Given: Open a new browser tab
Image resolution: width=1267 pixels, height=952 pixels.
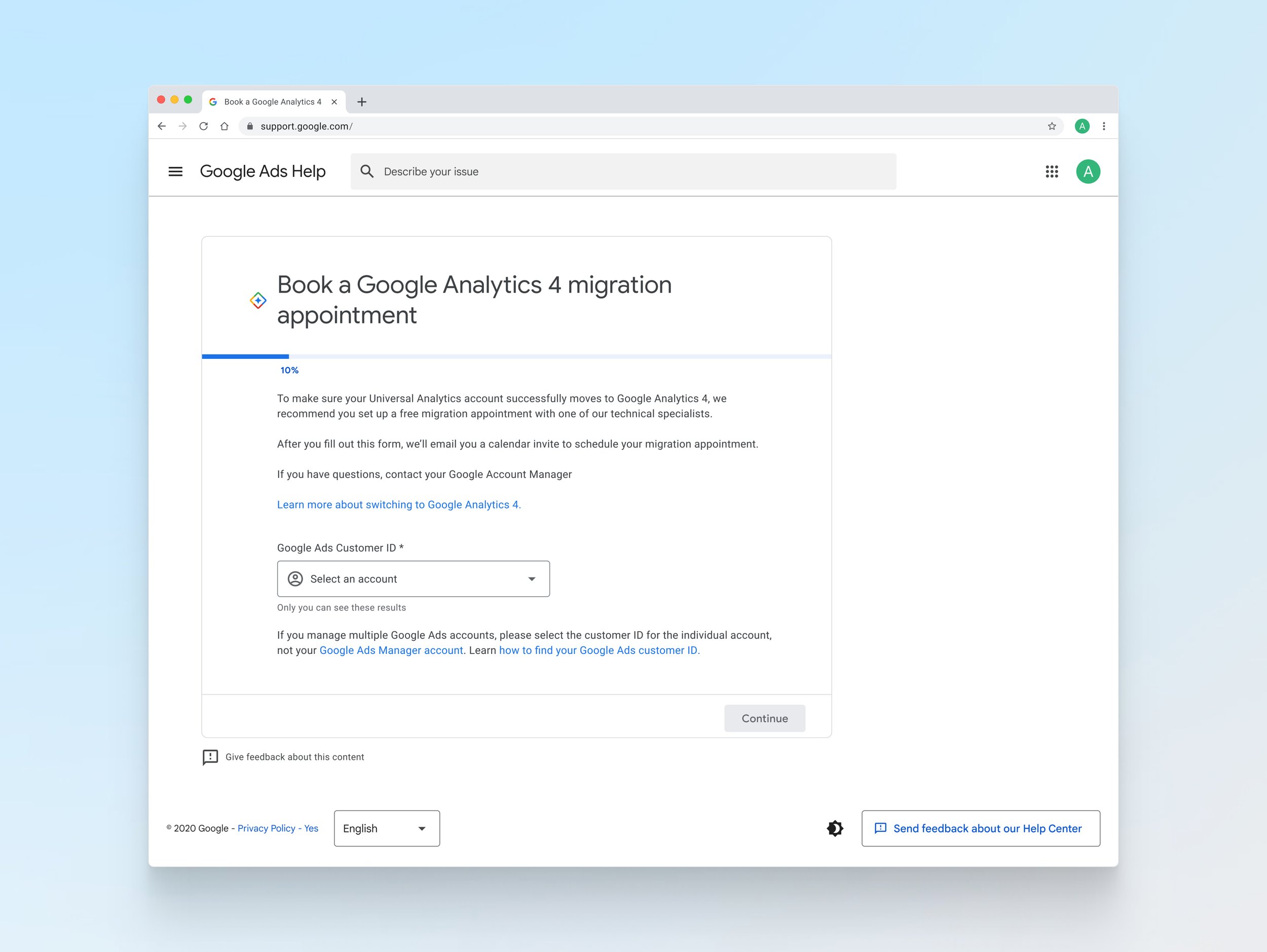Looking at the screenshot, I should (362, 102).
